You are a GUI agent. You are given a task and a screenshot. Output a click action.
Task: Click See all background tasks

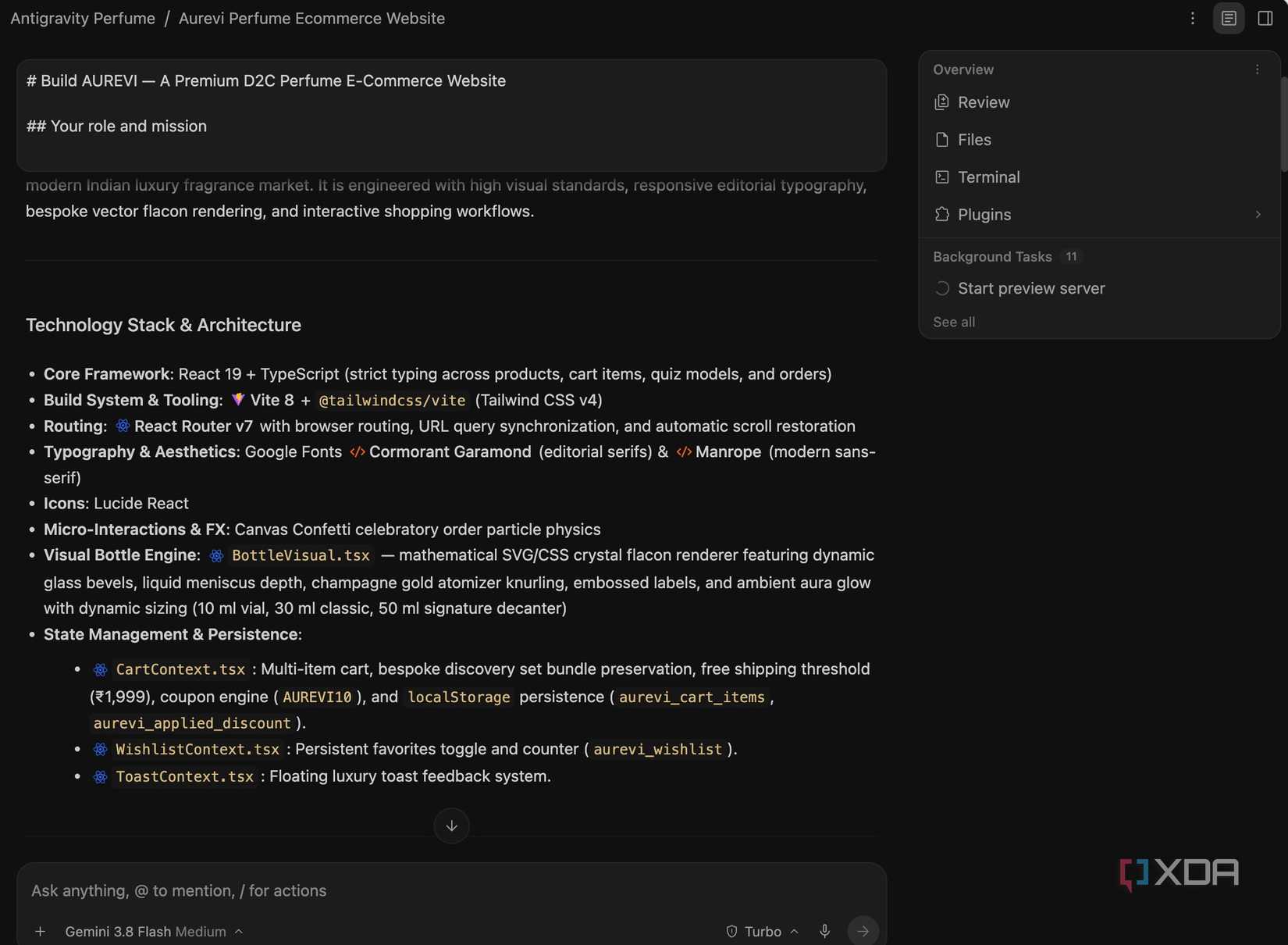point(954,322)
